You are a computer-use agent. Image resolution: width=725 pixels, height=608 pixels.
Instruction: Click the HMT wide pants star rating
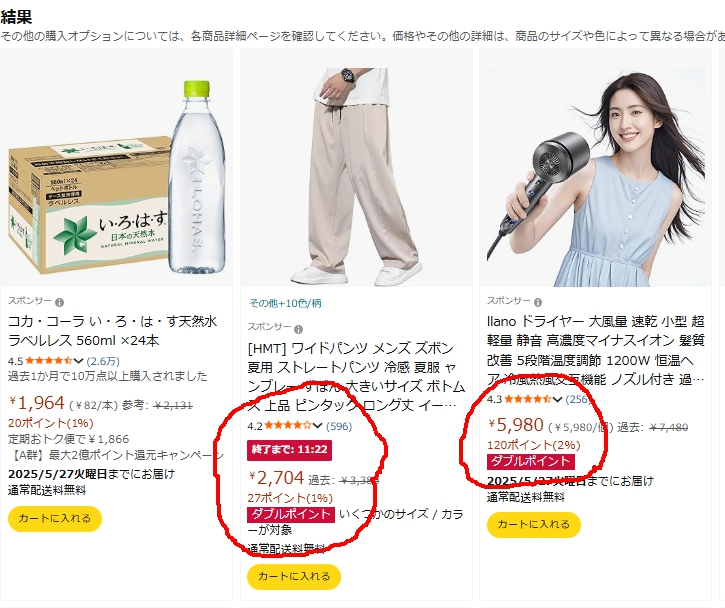point(288,425)
